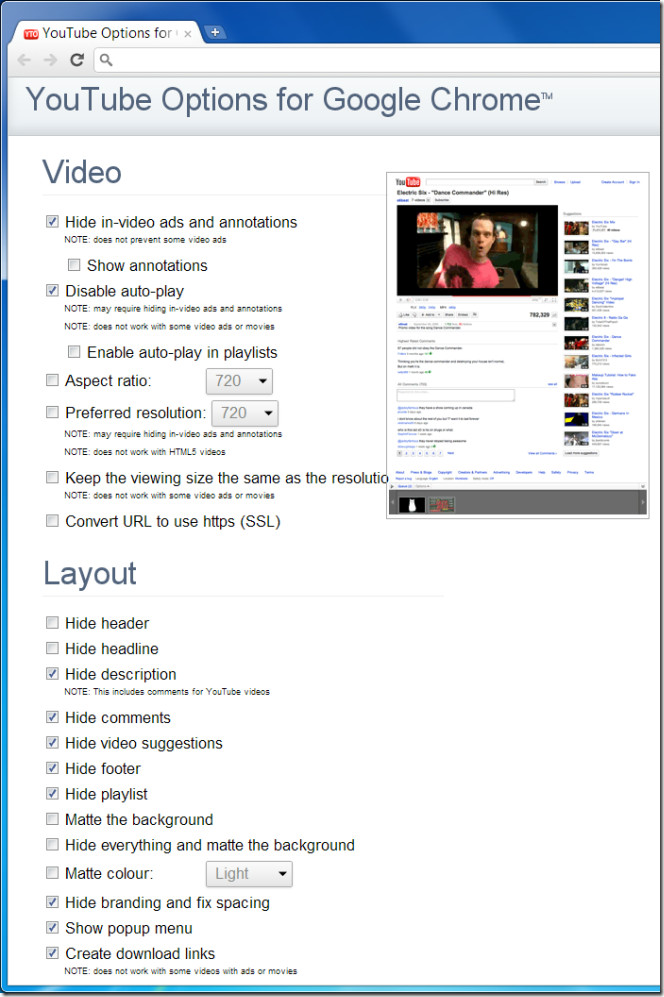
Task: Enable Matte the background
Action: [52, 819]
